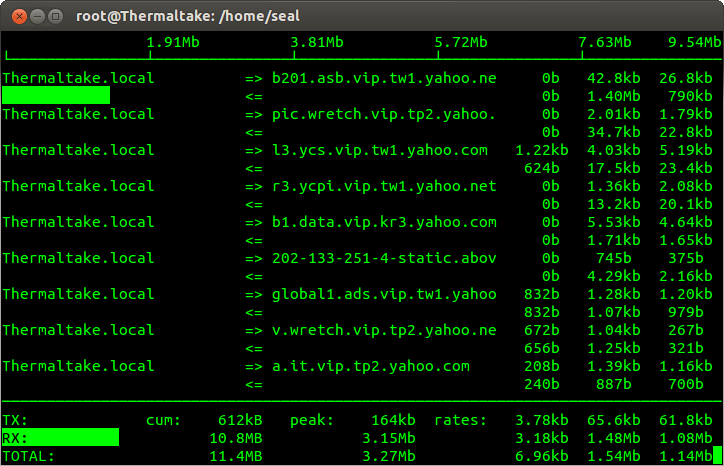The image size is (724, 466).
Task: Click the 5.53kb rate value
Action: (x=614, y=223)
